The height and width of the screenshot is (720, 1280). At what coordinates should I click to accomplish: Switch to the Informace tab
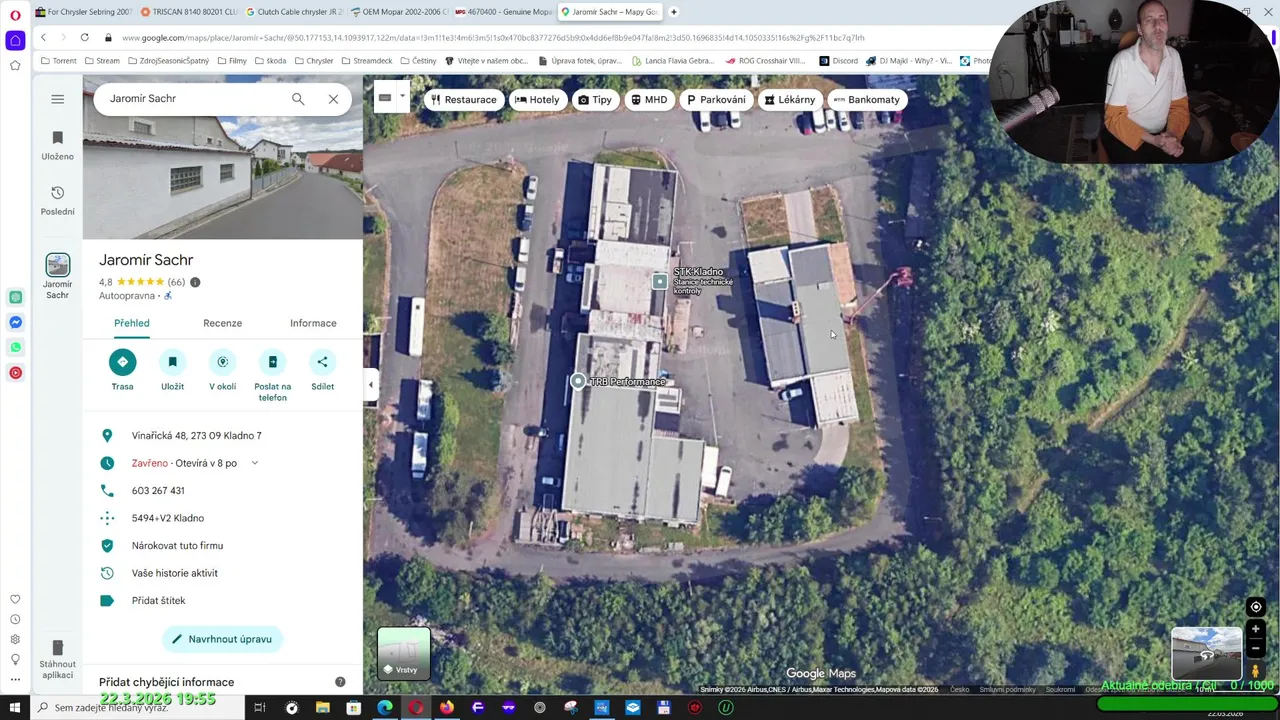[x=313, y=323]
